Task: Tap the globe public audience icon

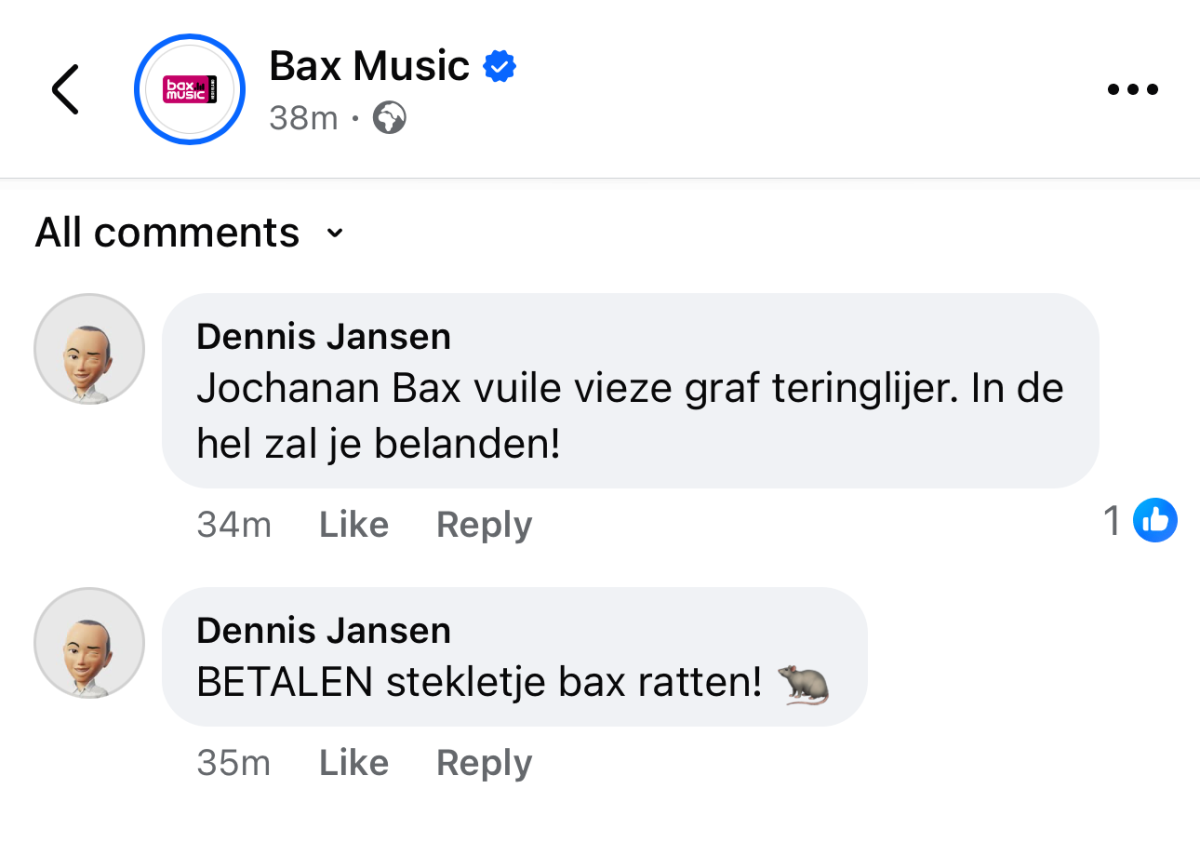Action: tap(389, 119)
